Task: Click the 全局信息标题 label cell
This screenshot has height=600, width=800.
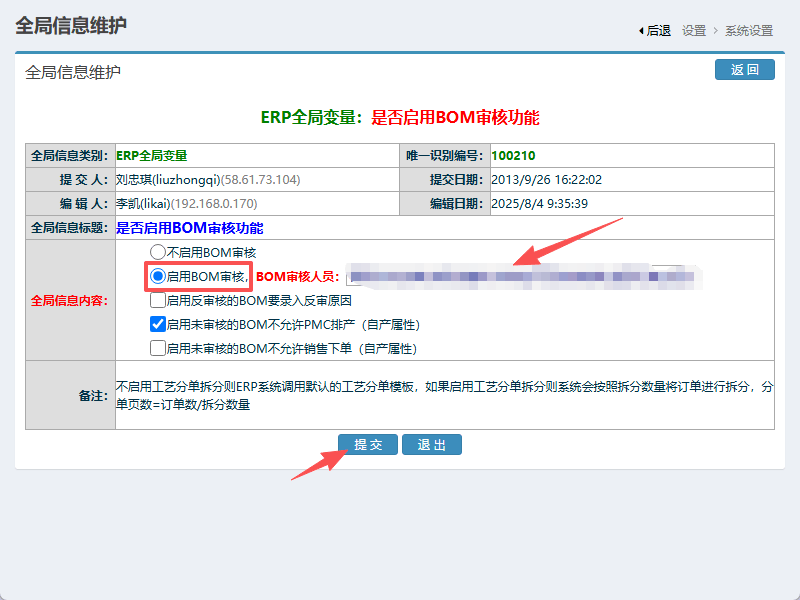Action: click(x=70, y=228)
